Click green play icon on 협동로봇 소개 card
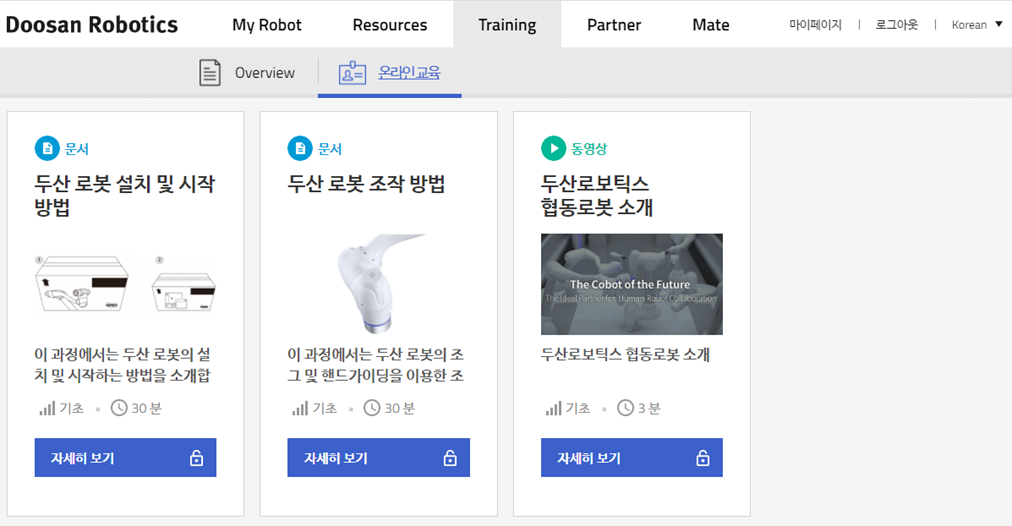The height and width of the screenshot is (526, 1012). pos(553,149)
